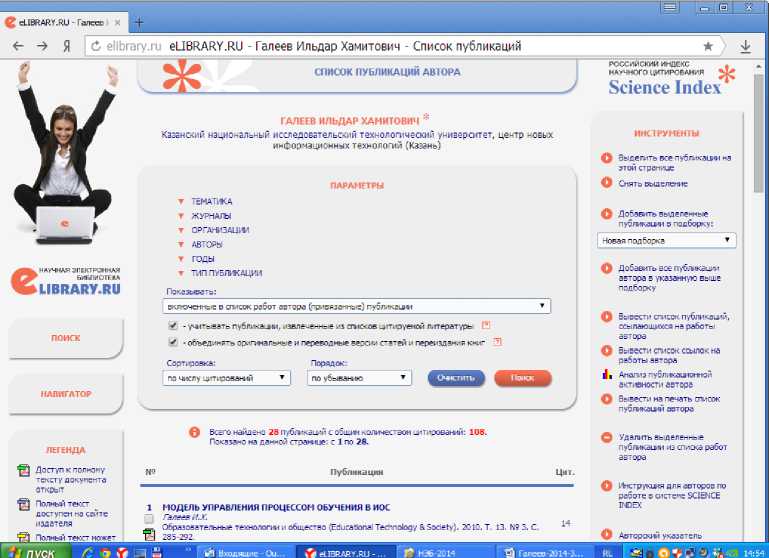Switch to 'НЭБ-2014' taskbar window
The height and width of the screenshot is (558, 769).
point(445,553)
